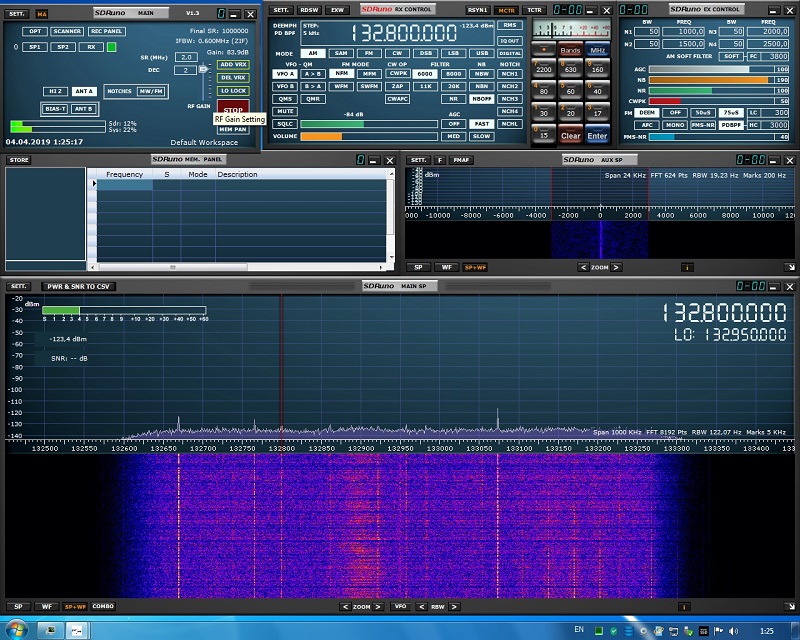Image resolution: width=800 pixels, height=640 pixels.
Task: Increase RBW with right arrow in Main SP
Action: coord(454,607)
